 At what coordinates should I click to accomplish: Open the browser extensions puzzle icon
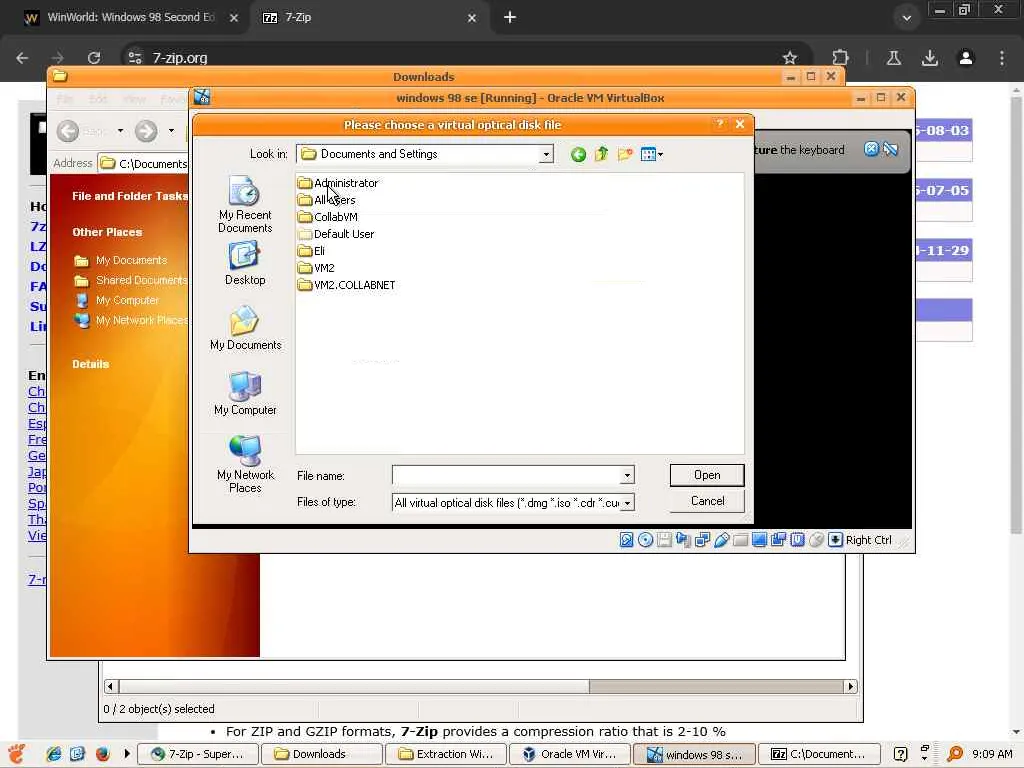click(840, 57)
